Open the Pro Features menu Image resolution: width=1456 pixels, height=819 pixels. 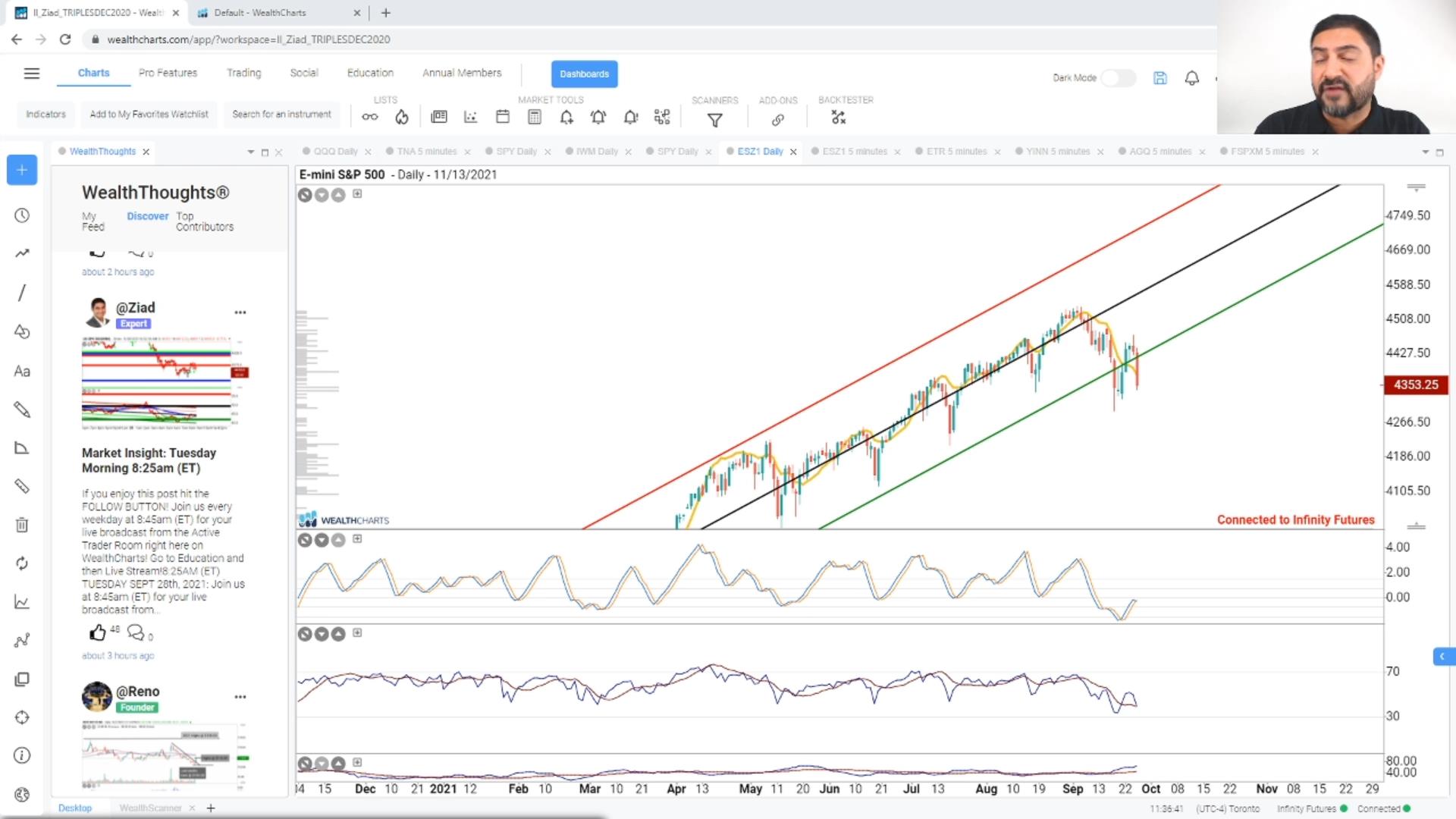(168, 73)
